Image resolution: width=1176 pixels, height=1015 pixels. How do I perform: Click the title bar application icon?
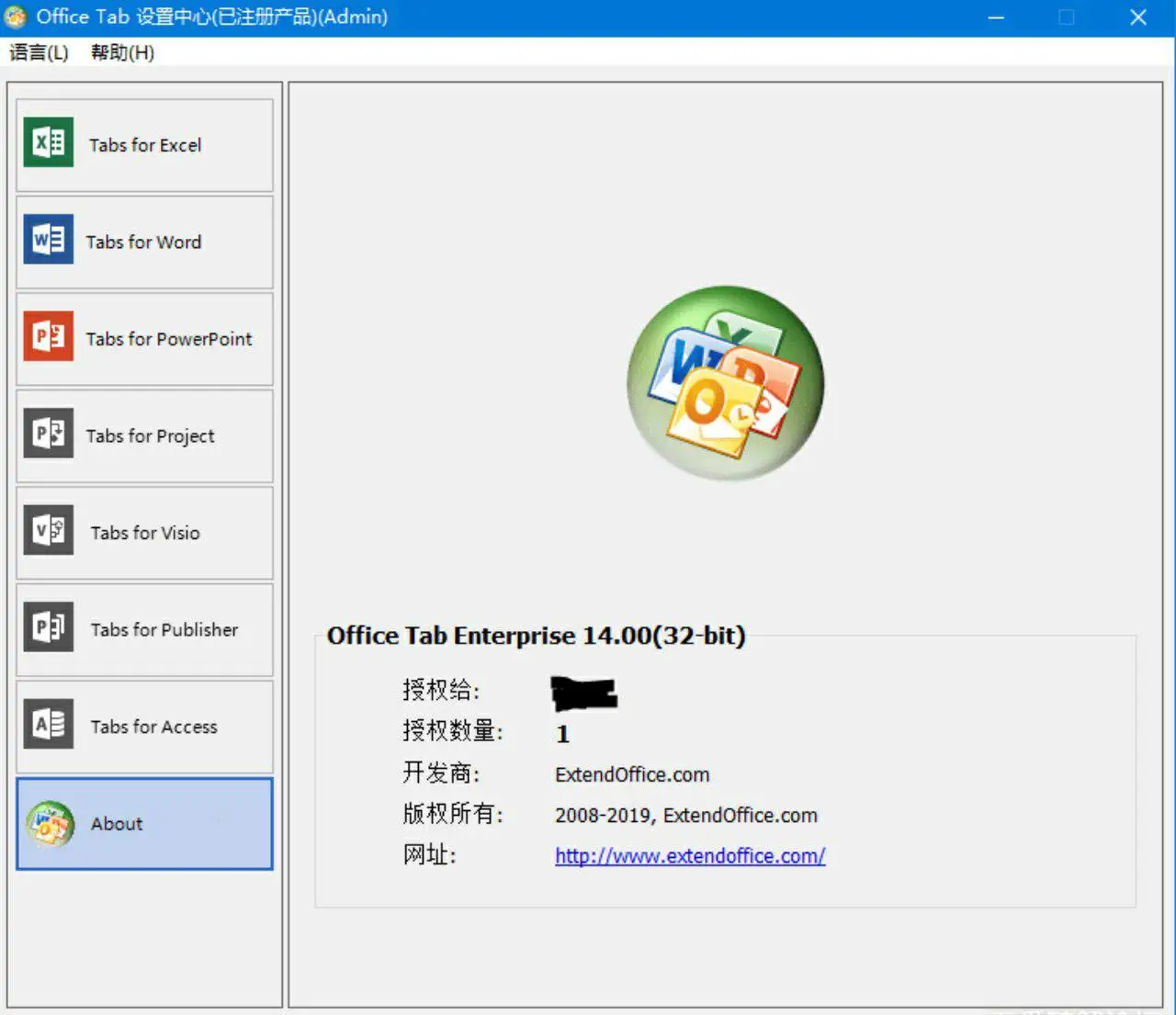coord(16,17)
